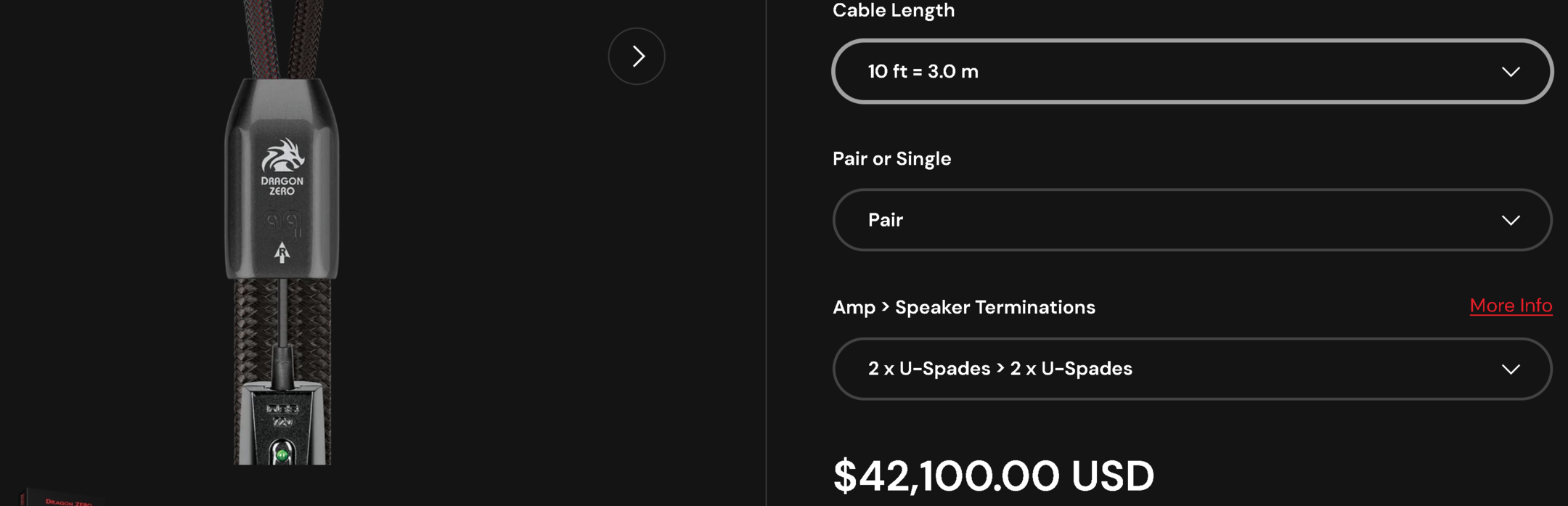The width and height of the screenshot is (1568, 506).
Task: Click the chevron in Speaker Terminations dropdown
Action: tap(1511, 370)
